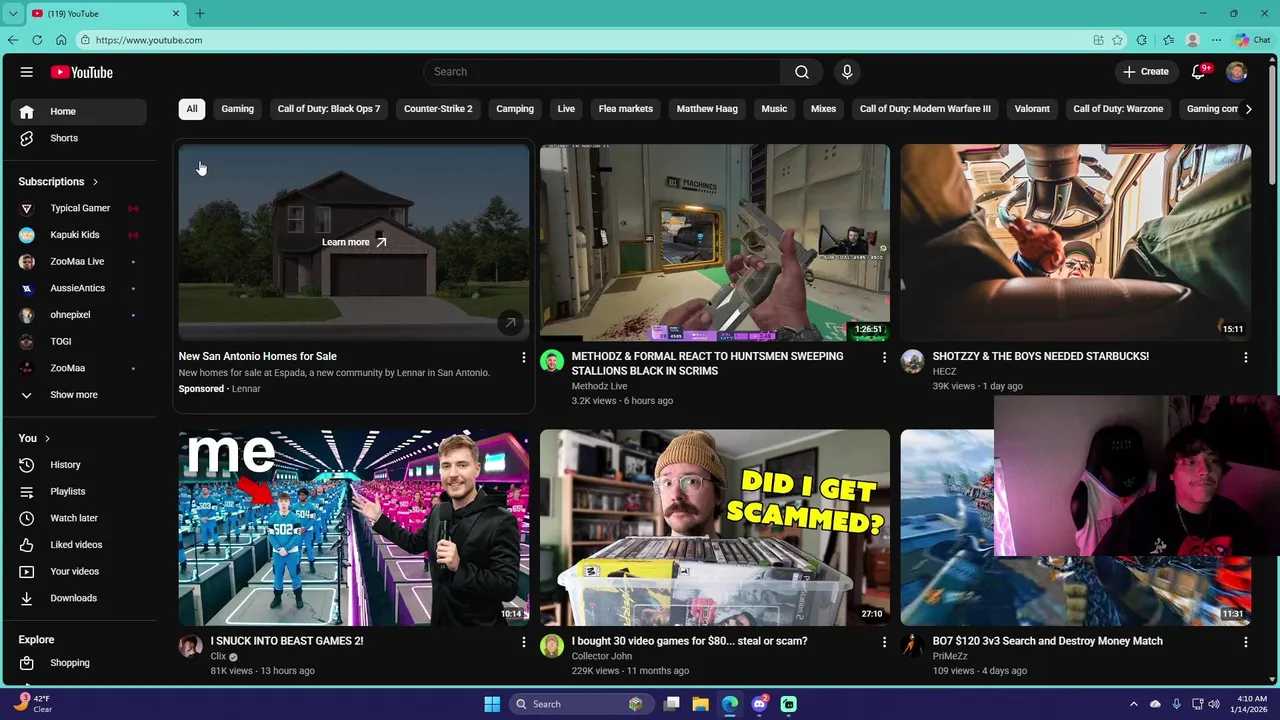The width and height of the screenshot is (1280, 720).
Task: Click the YouTube logo
Action: (82, 72)
